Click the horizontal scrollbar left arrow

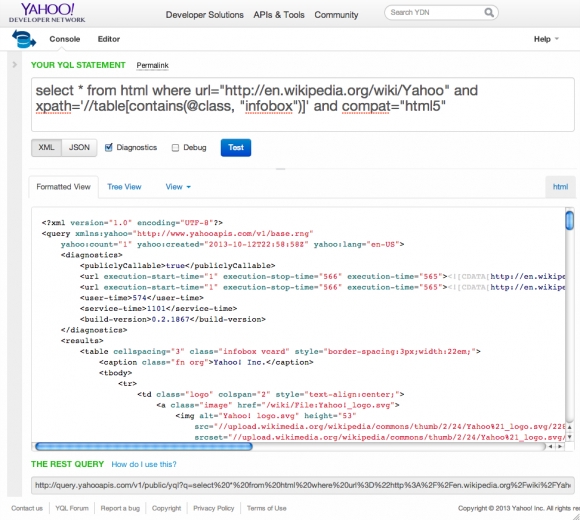point(551,446)
